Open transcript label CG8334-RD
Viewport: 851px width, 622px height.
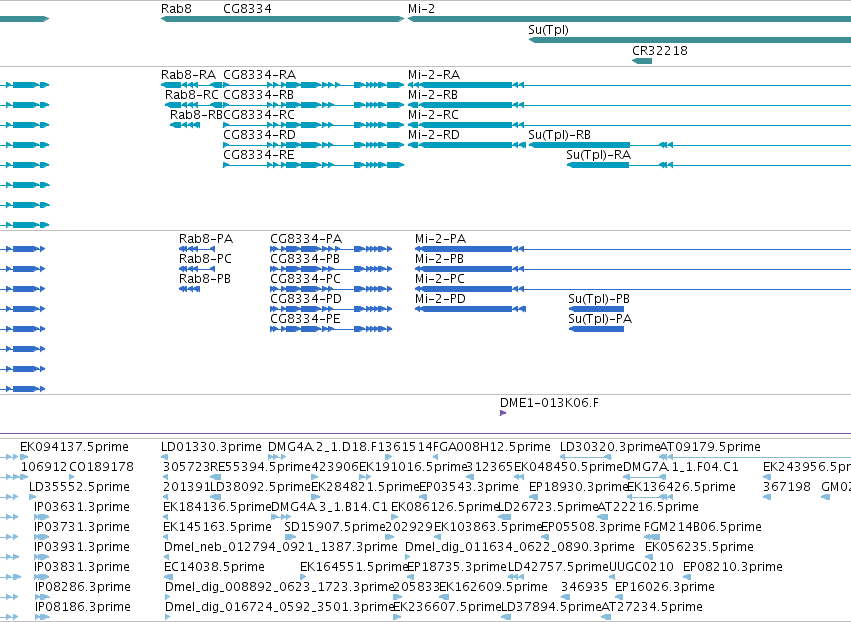pyautogui.click(x=259, y=135)
